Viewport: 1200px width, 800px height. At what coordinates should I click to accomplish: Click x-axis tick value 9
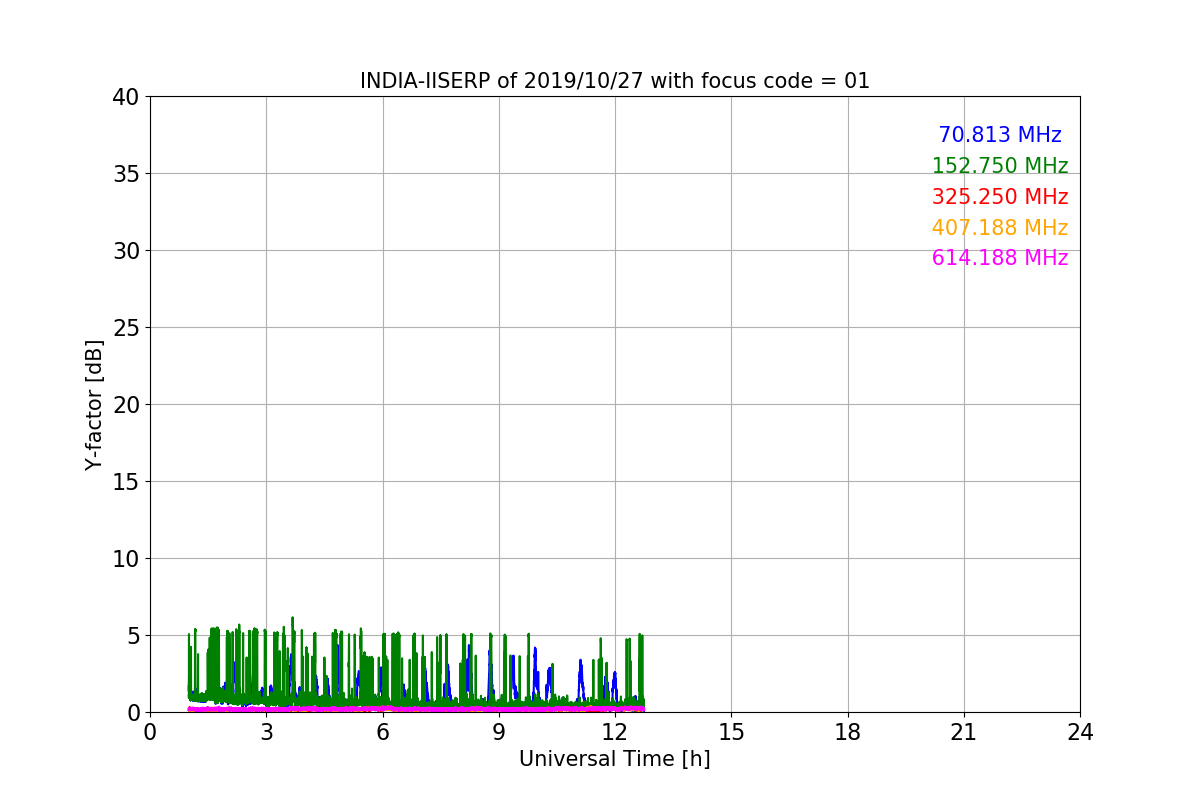coord(499,732)
